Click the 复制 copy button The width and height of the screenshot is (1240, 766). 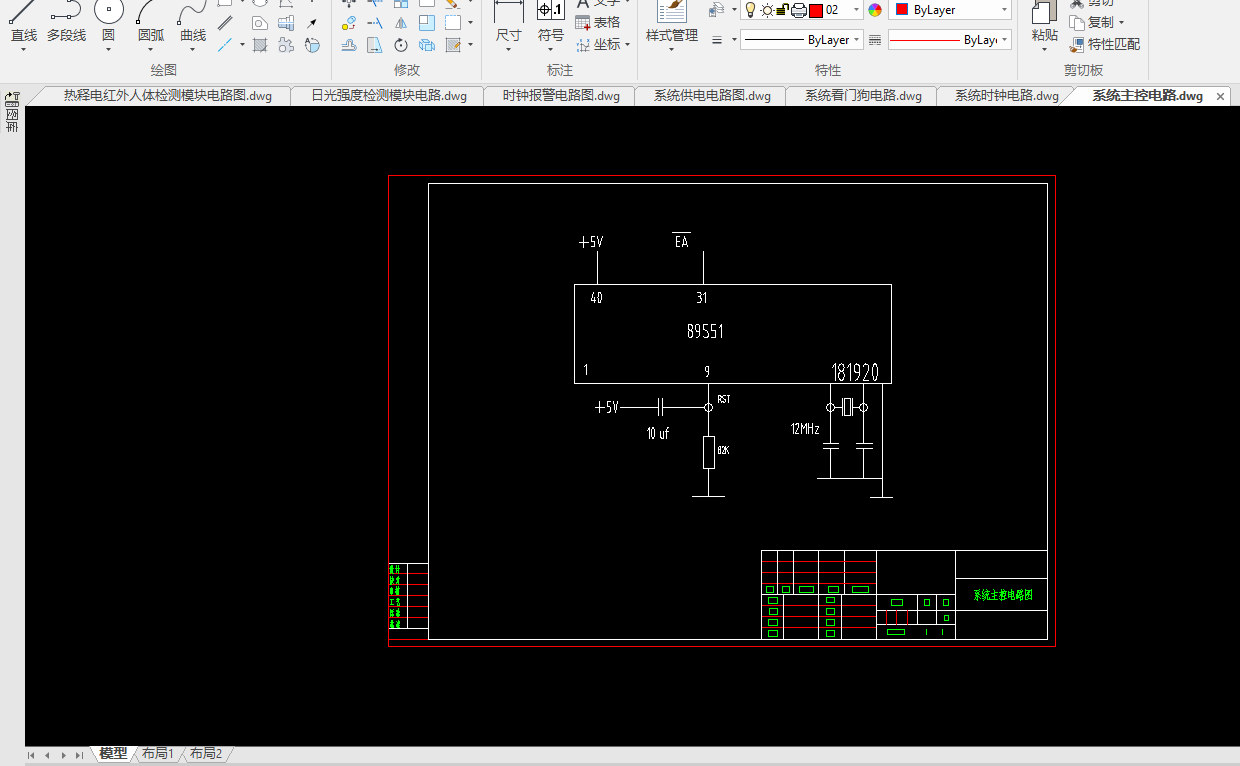pyautogui.click(x=1098, y=22)
